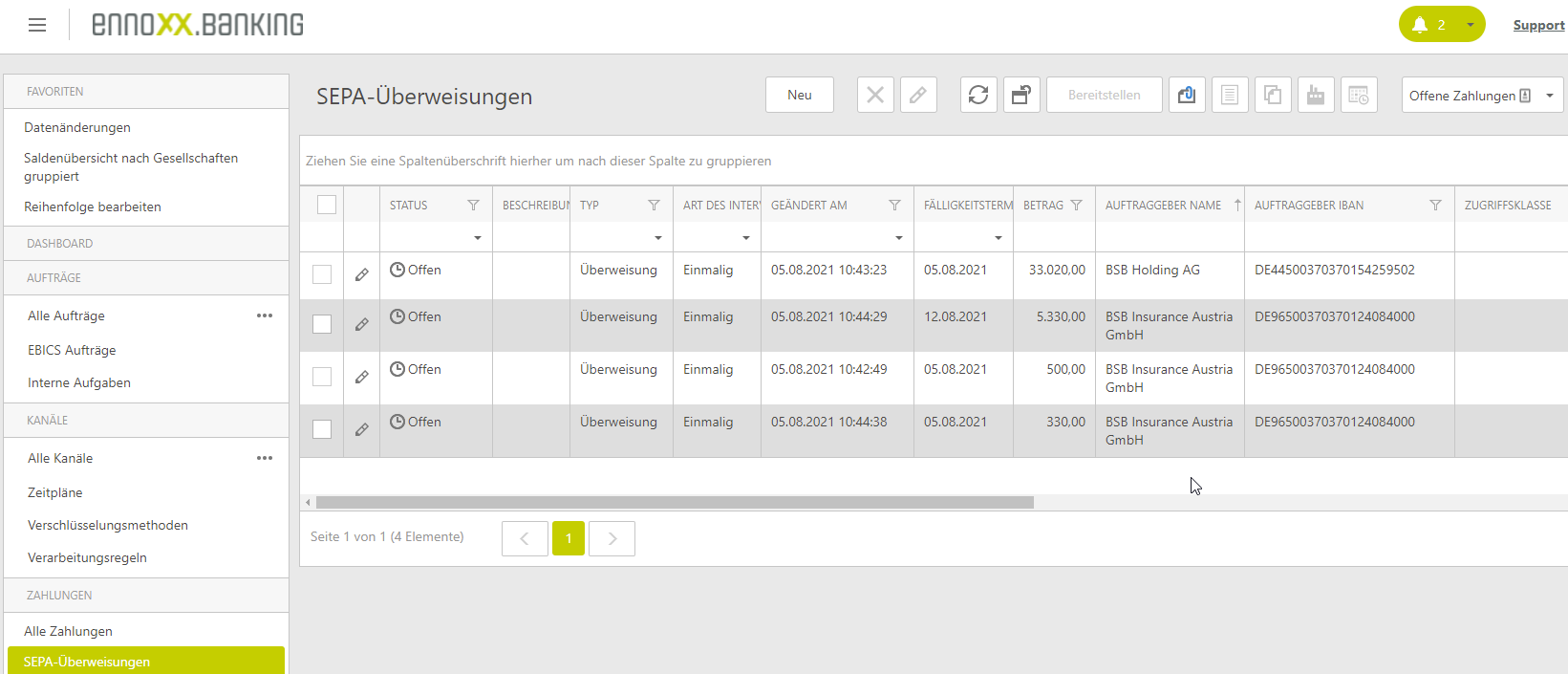Expand the Offene Zahlungen view dropdown
This screenshot has height=674, width=1568.
click(1550, 96)
